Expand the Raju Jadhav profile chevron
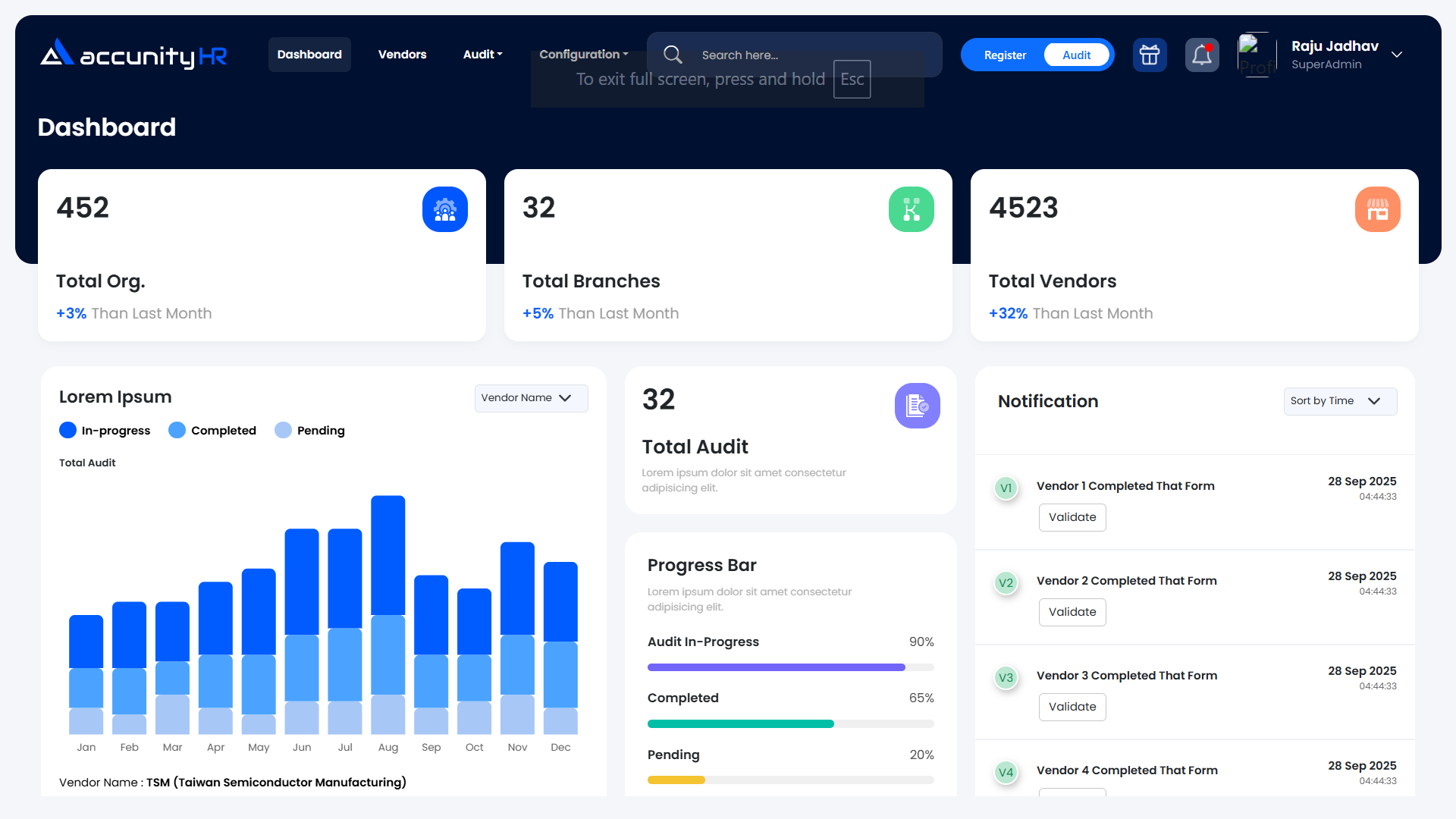 tap(1397, 55)
